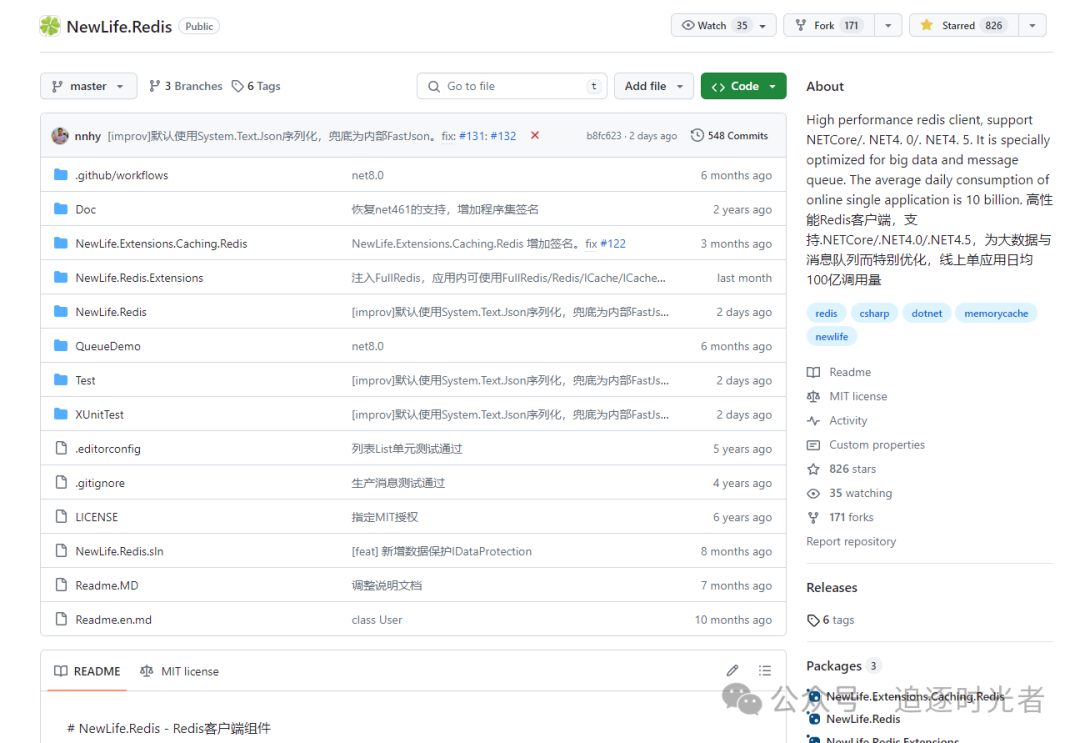Click the book icon beside Readme in About

(x=813, y=372)
